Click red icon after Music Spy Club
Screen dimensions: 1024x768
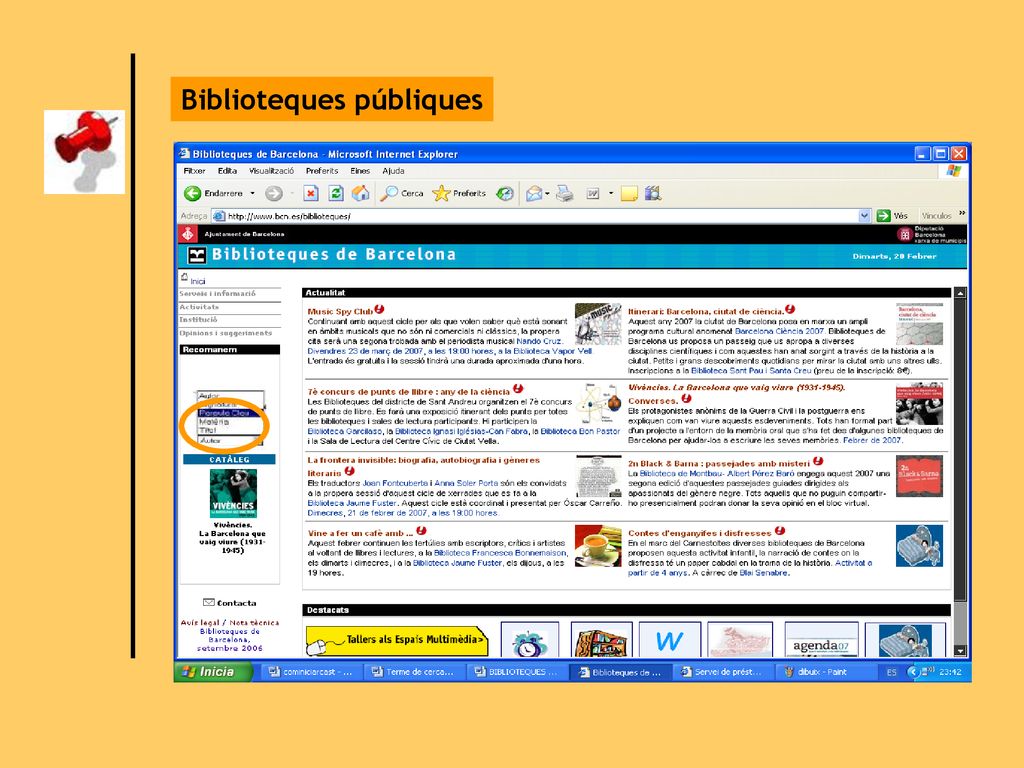click(379, 310)
